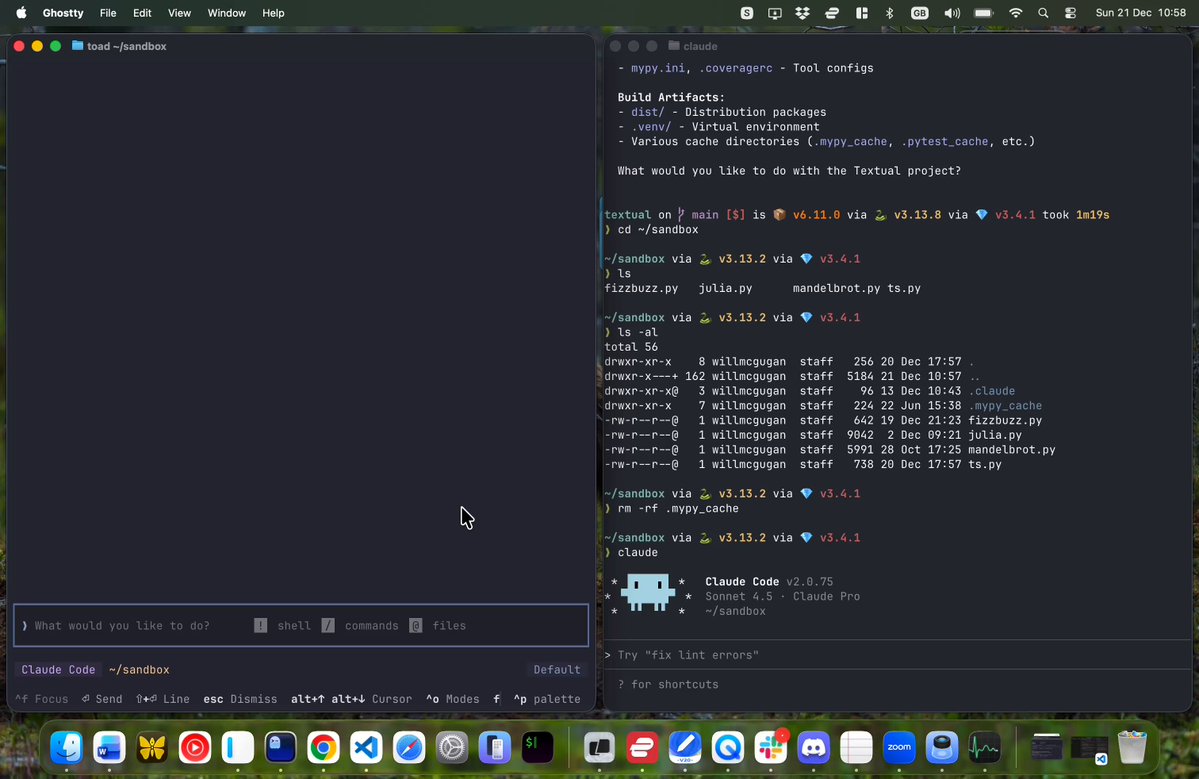This screenshot has width=1199, height=779.
Task: Open the GB input source menu
Action: 919,13
